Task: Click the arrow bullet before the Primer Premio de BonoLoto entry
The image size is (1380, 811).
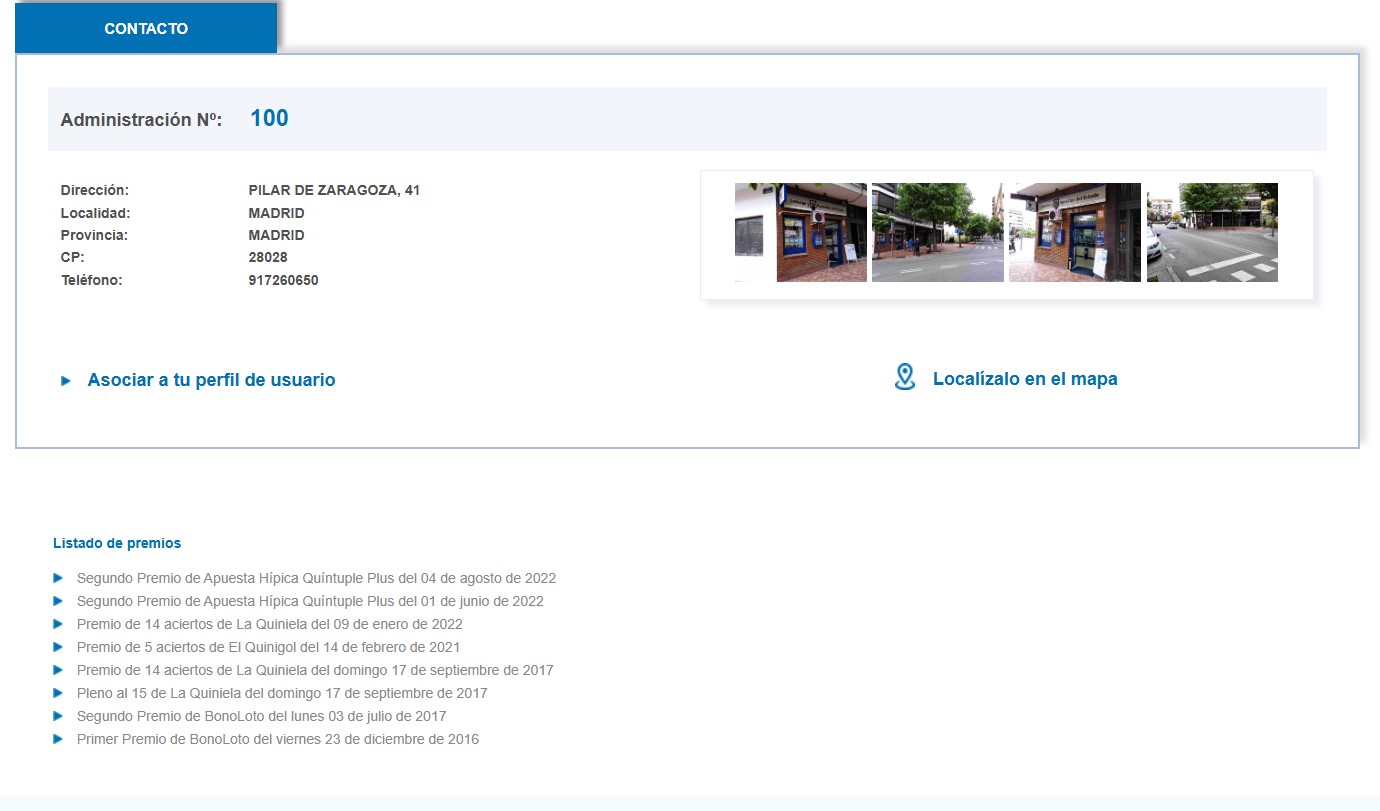Action: click(x=58, y=739)
